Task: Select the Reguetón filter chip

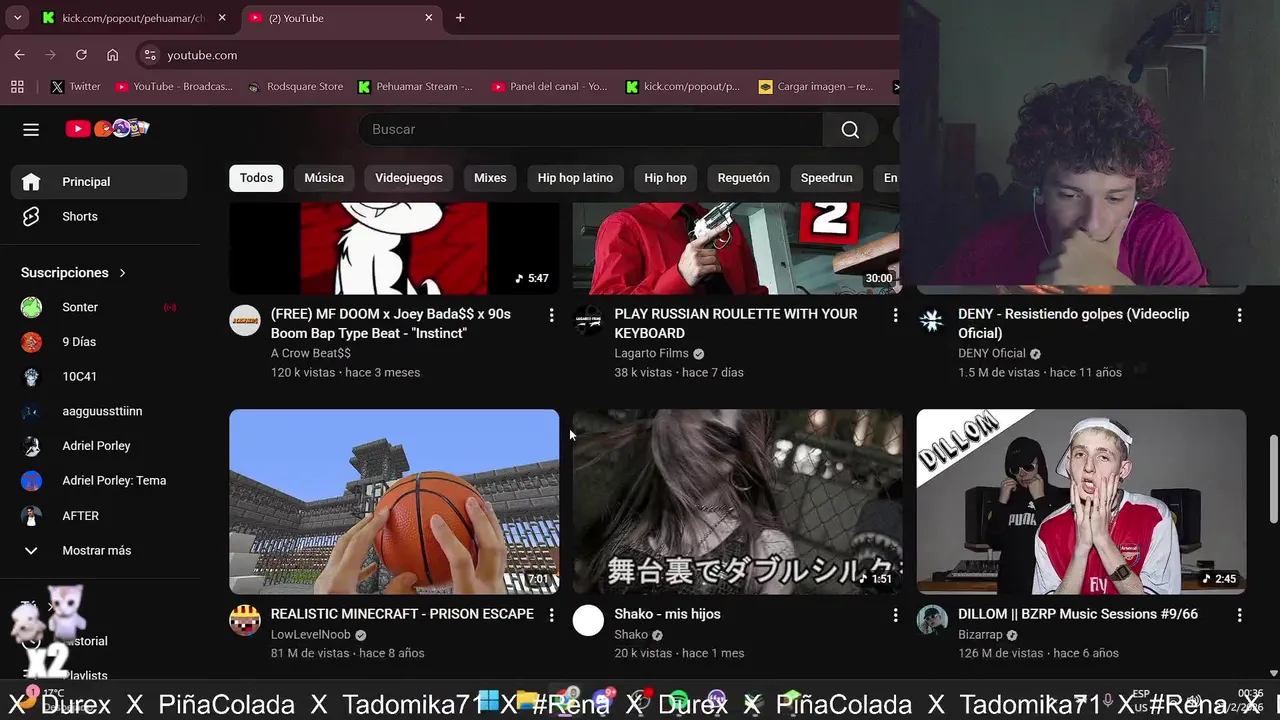Action: 744,178
